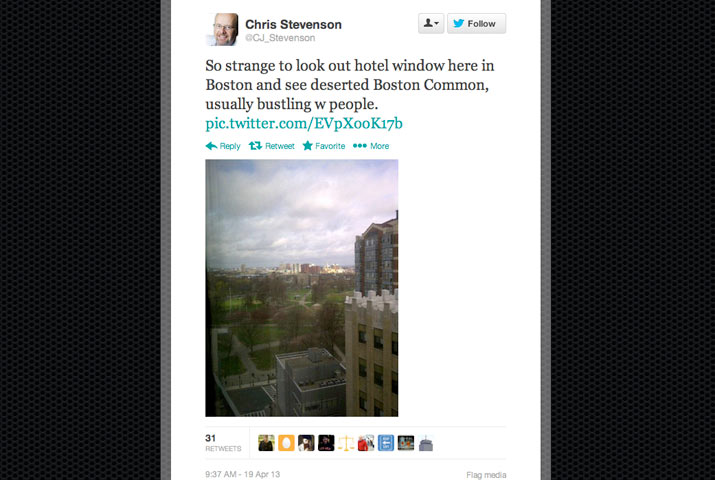
Task: Open the gray building avatar retweeter
Action: coord(425,443)
